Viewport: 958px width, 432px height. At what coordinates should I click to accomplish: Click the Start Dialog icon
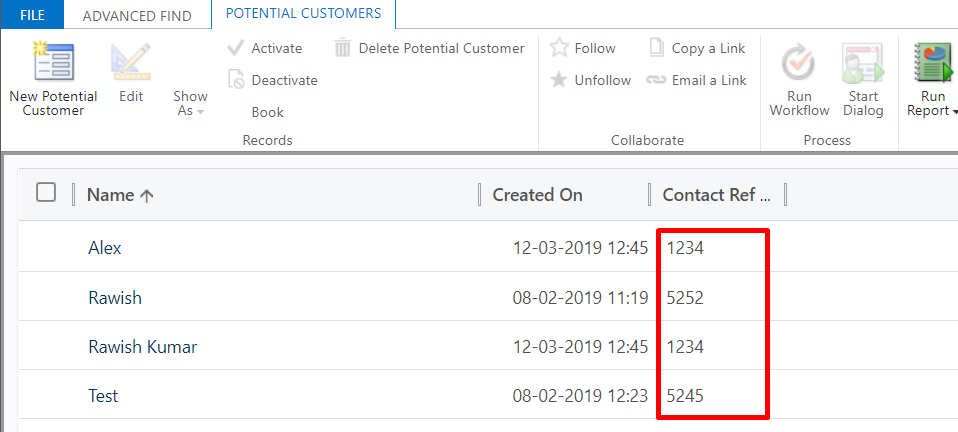click(862, 64)
